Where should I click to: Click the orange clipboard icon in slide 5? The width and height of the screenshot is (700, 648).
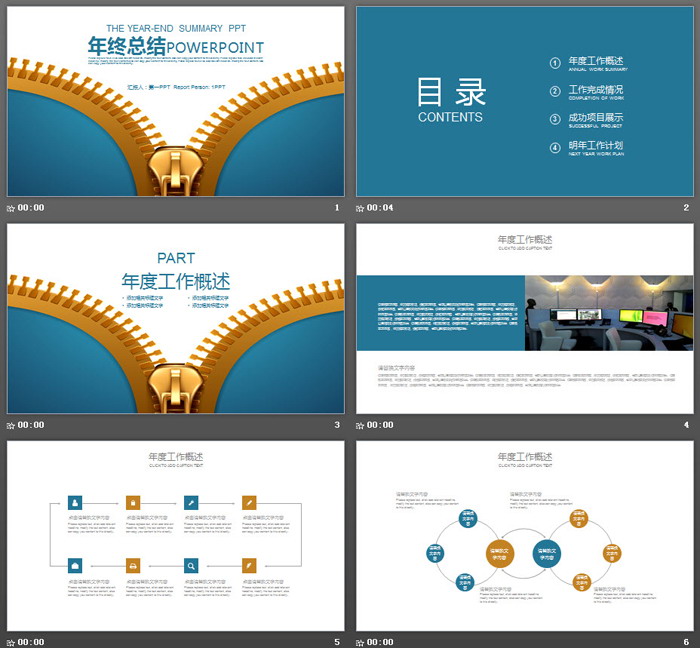pos(132,502)
